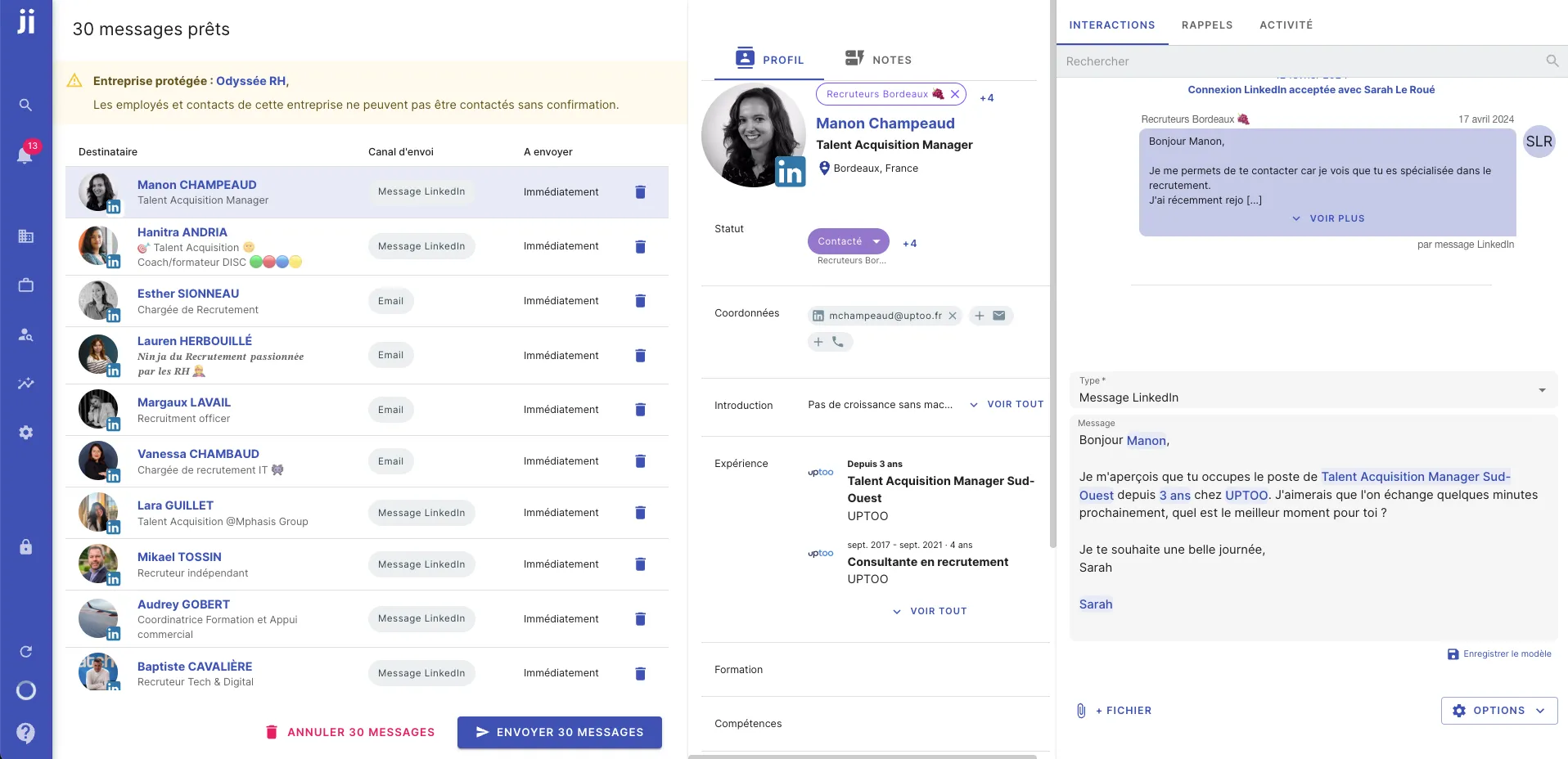
Task: Open search from the left sidebar
Action: click(x=25, y=105)
